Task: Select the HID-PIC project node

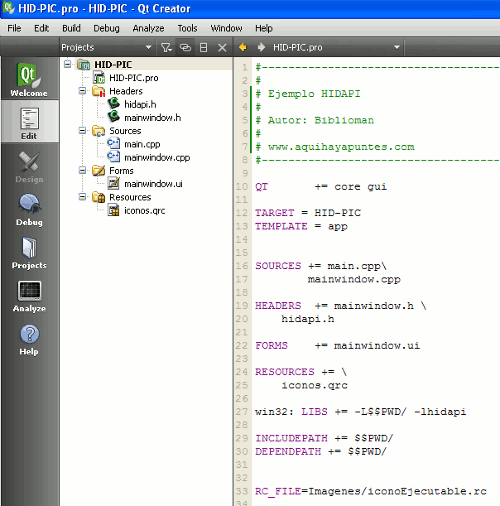Action: pos(113,64)
